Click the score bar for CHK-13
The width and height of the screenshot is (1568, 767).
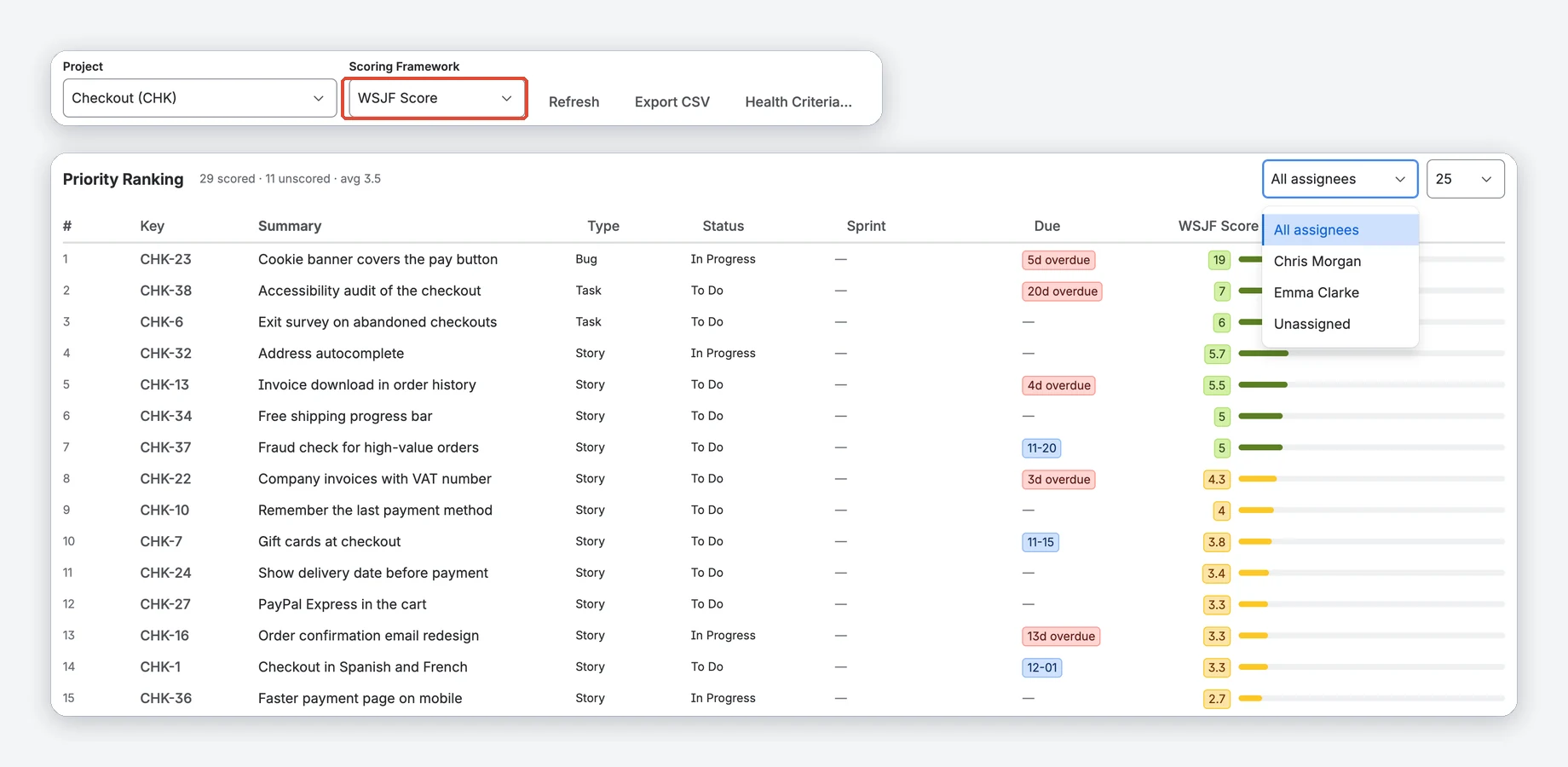1371,385
